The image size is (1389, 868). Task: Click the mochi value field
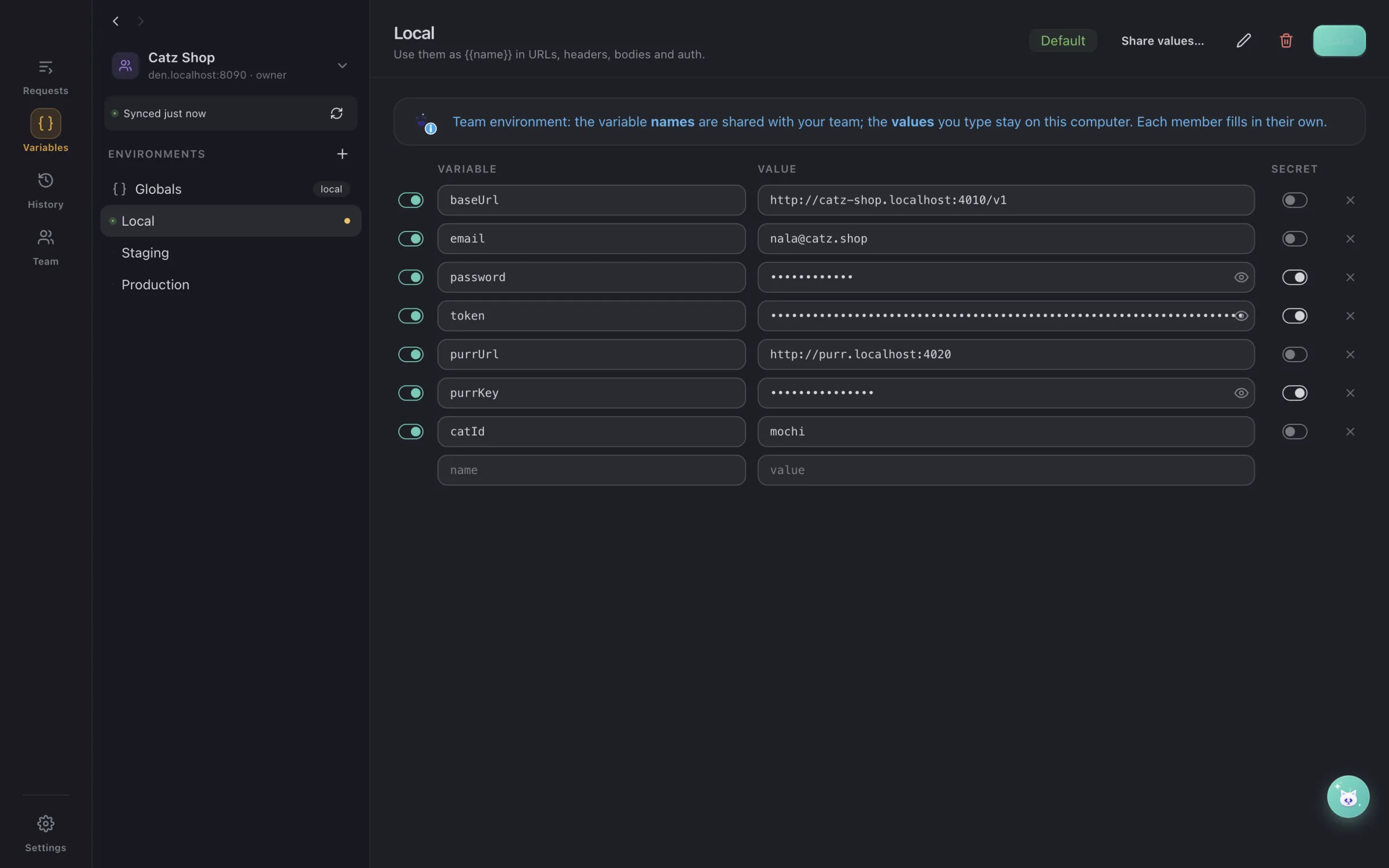pos(1006,432)
